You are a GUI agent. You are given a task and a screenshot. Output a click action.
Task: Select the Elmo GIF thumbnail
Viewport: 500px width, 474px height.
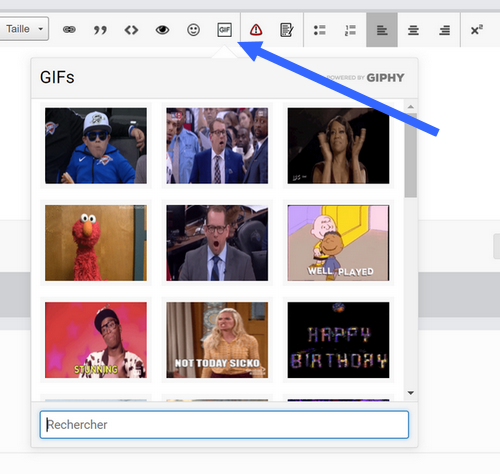point(96,243)
